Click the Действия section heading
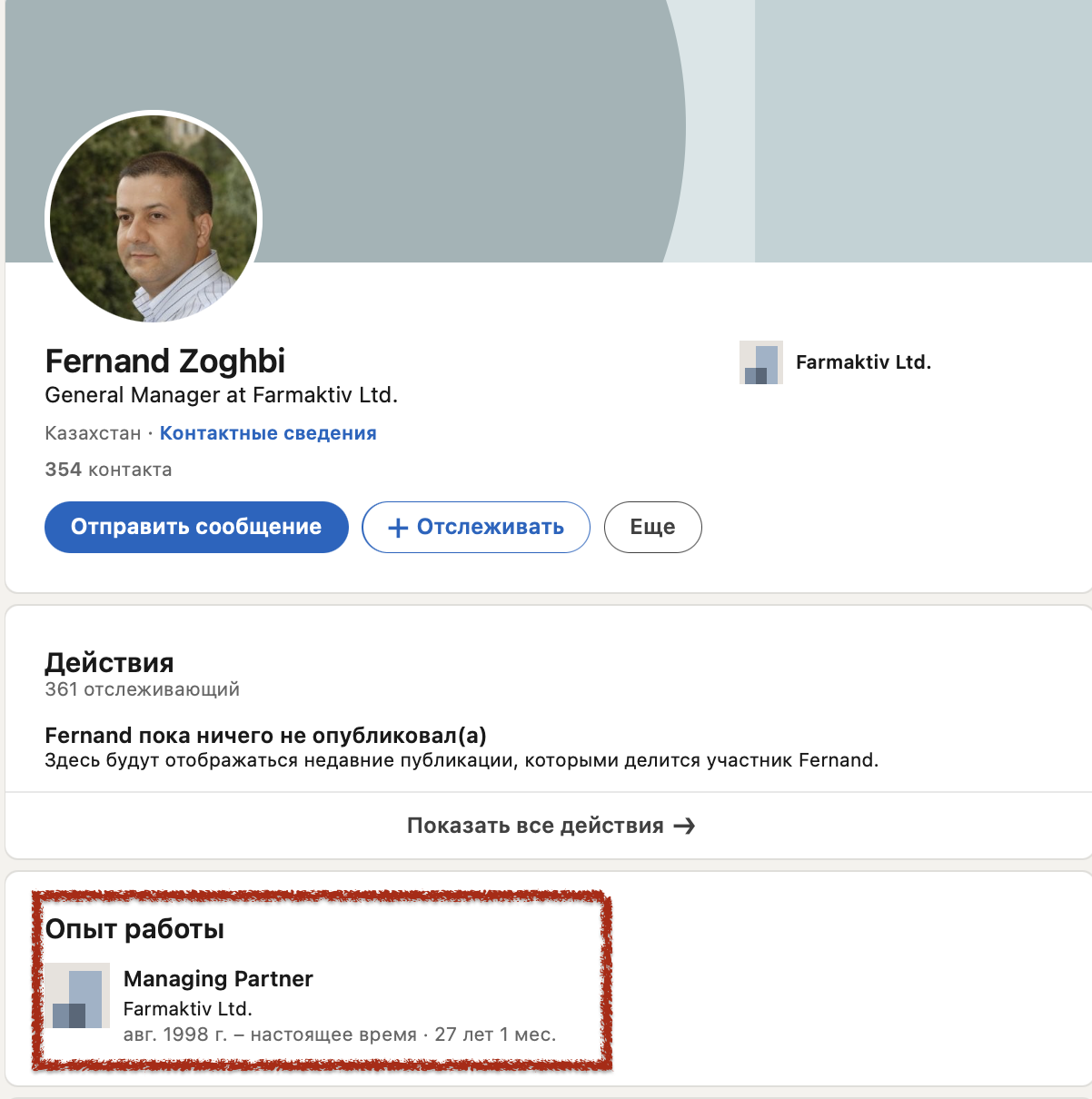Screen dimensions: 1092x1099 pyautogui.click(x=109, y=662)
